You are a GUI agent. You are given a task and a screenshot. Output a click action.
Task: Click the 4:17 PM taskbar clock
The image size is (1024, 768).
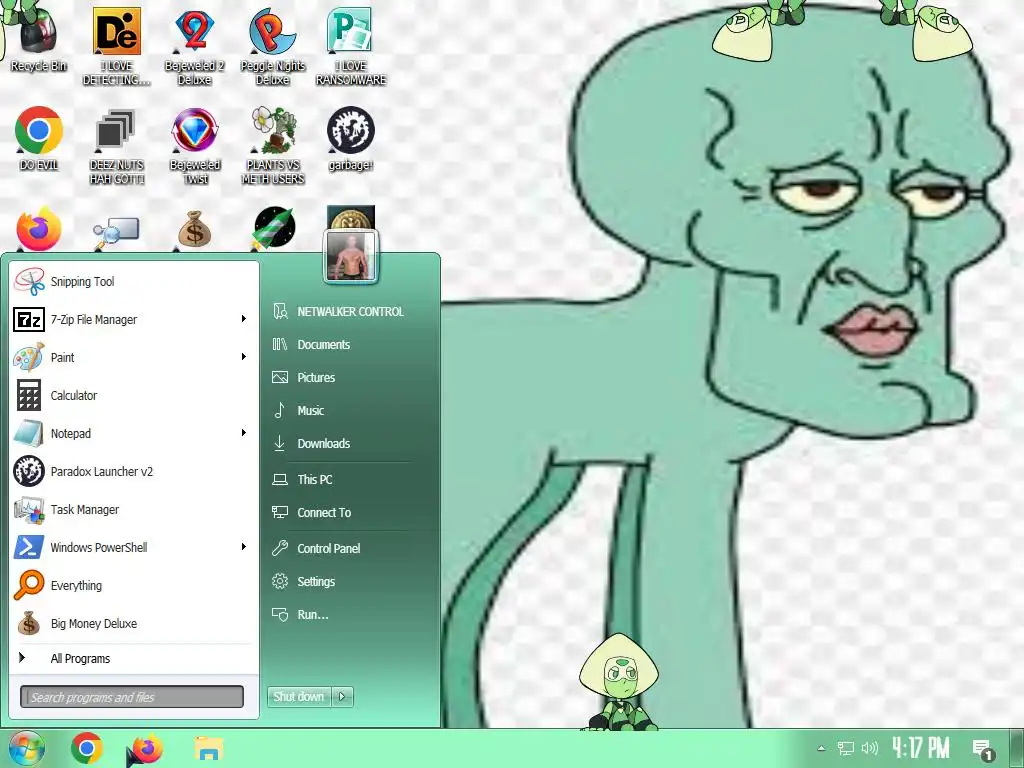click(x=920, y=748)
